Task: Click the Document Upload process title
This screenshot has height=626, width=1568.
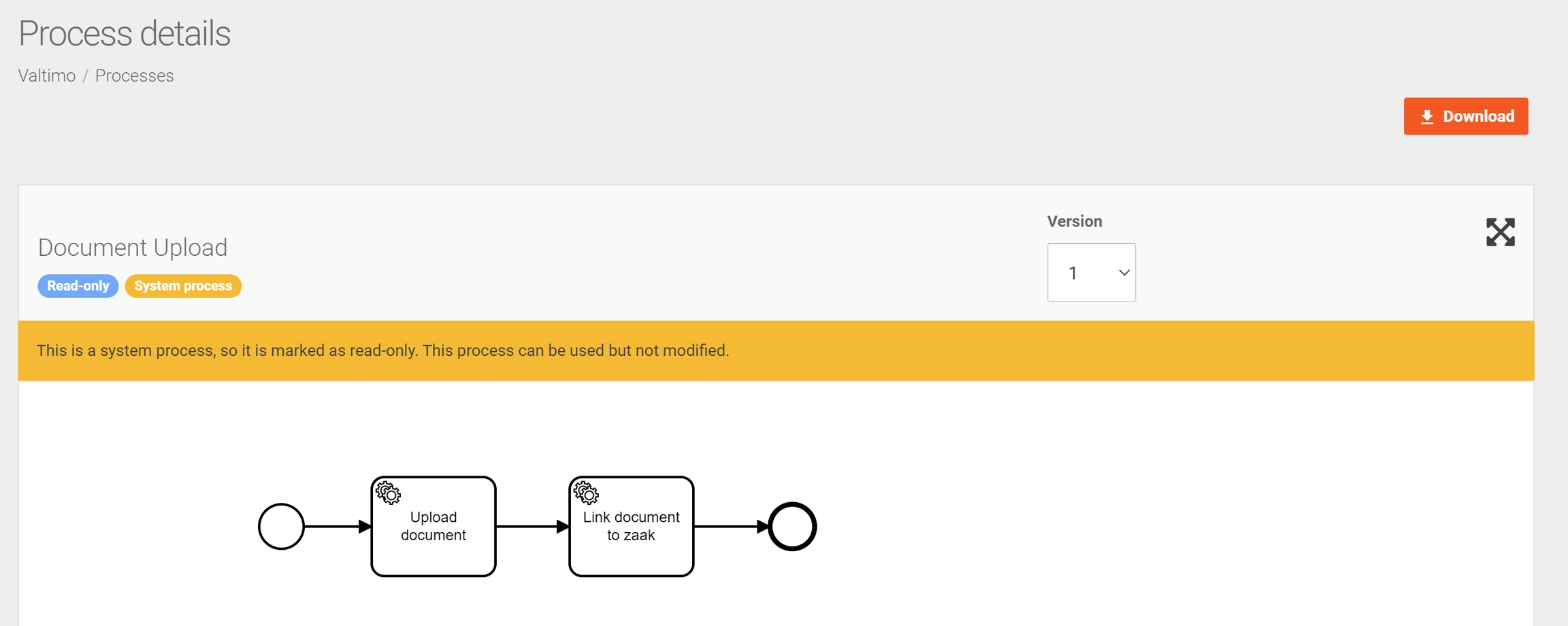Action: [x=132, y=248]
